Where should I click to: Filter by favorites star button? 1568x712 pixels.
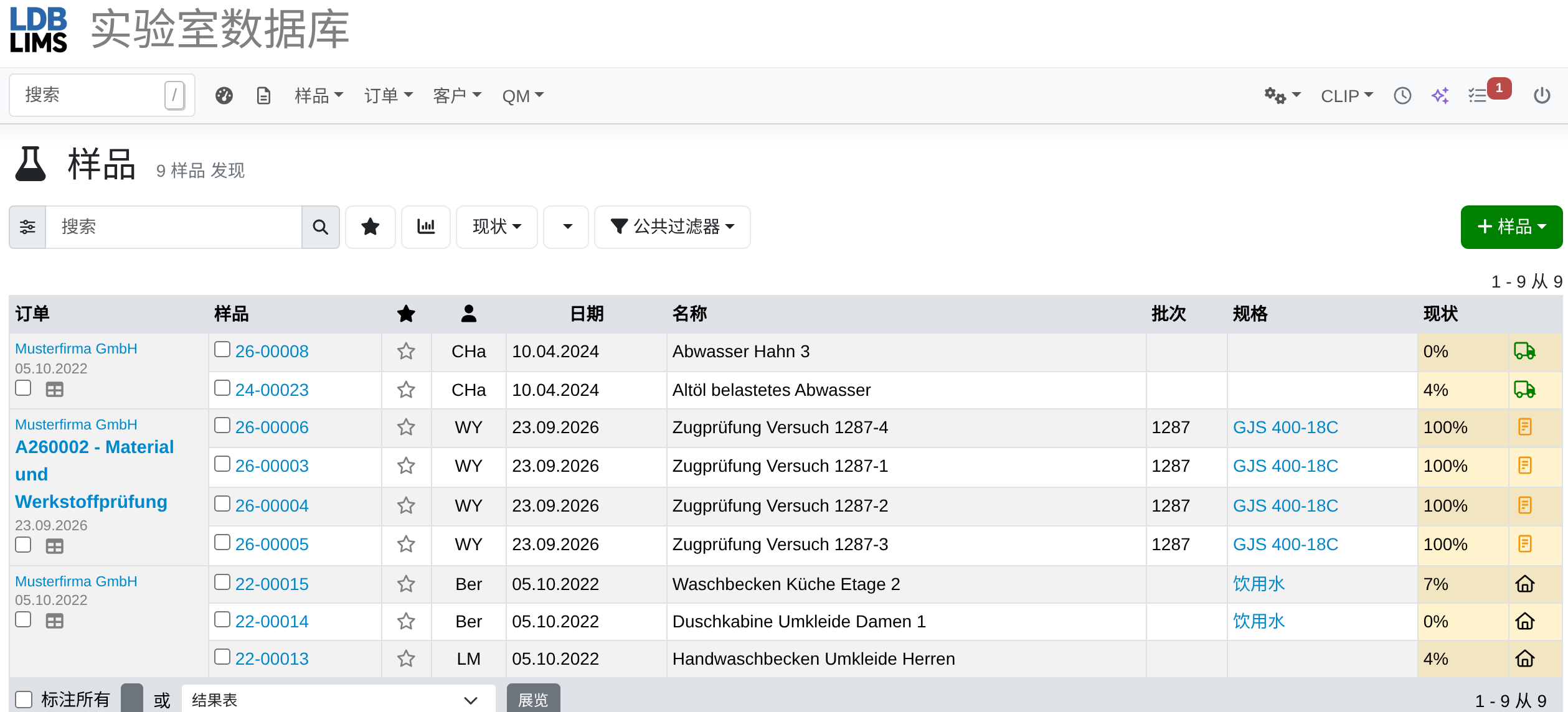click(x=371, y=227)
